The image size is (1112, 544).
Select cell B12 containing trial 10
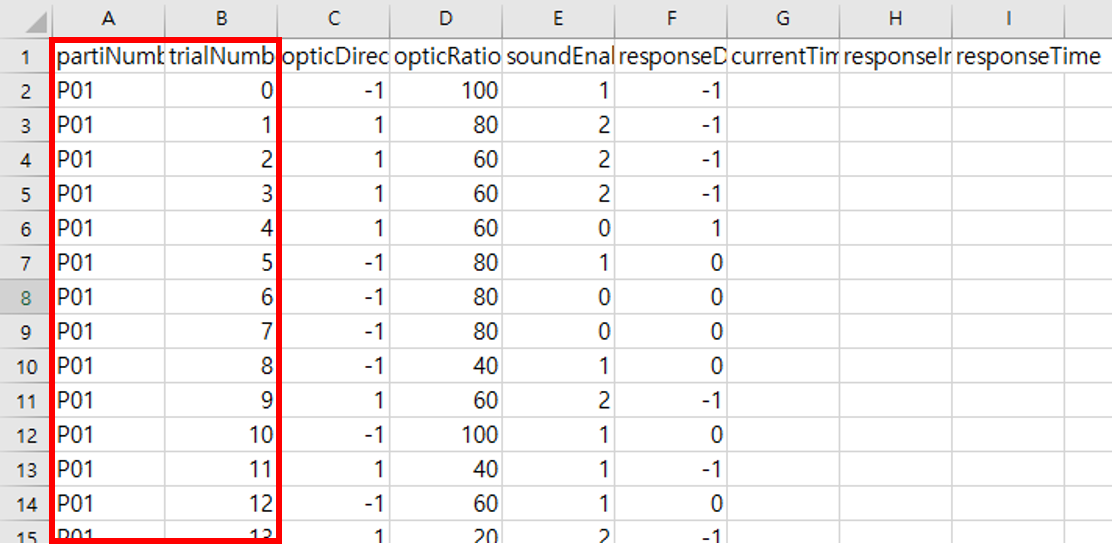coord(221,435)
